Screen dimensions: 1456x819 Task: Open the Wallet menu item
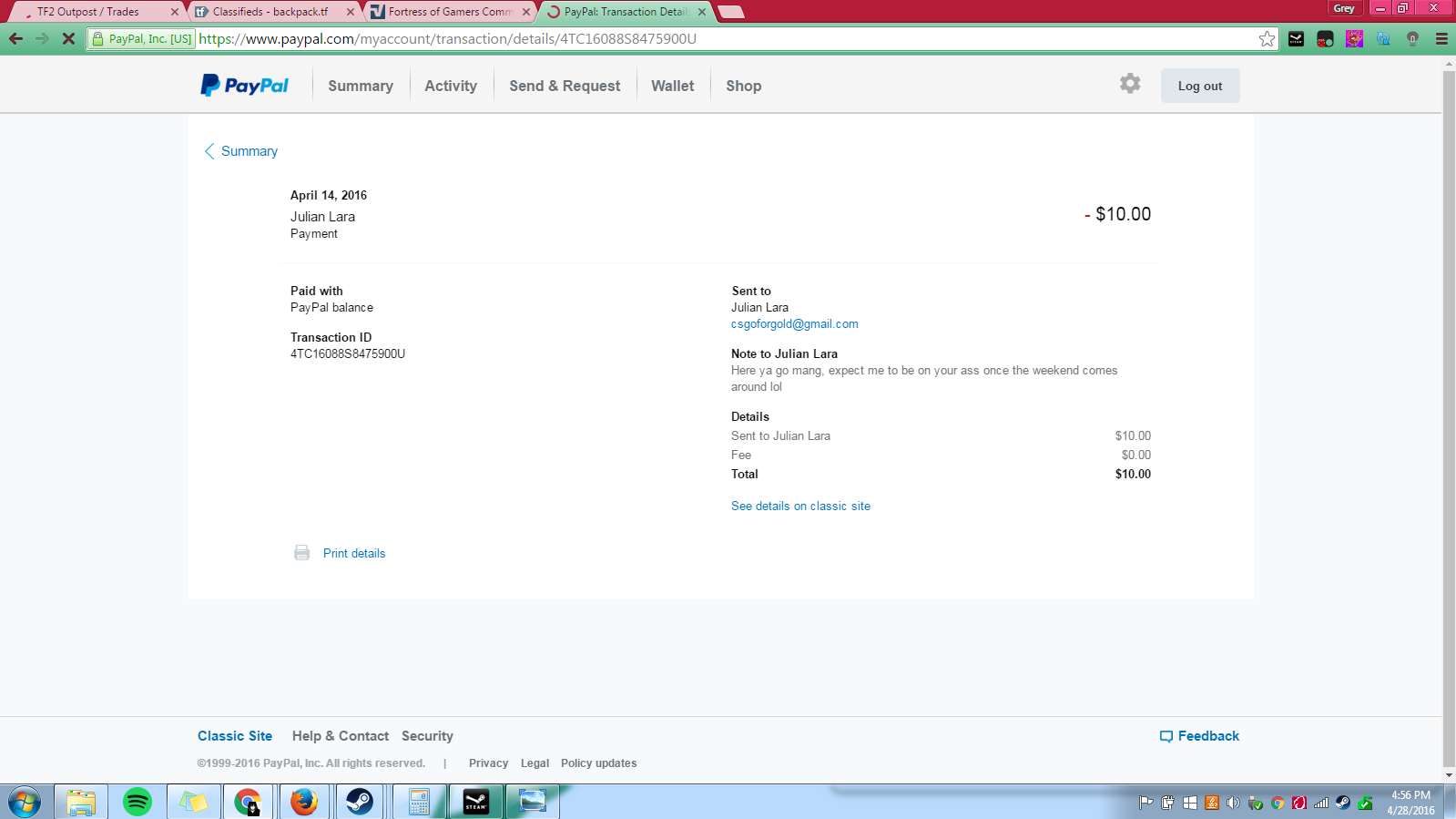click(672, 86)
